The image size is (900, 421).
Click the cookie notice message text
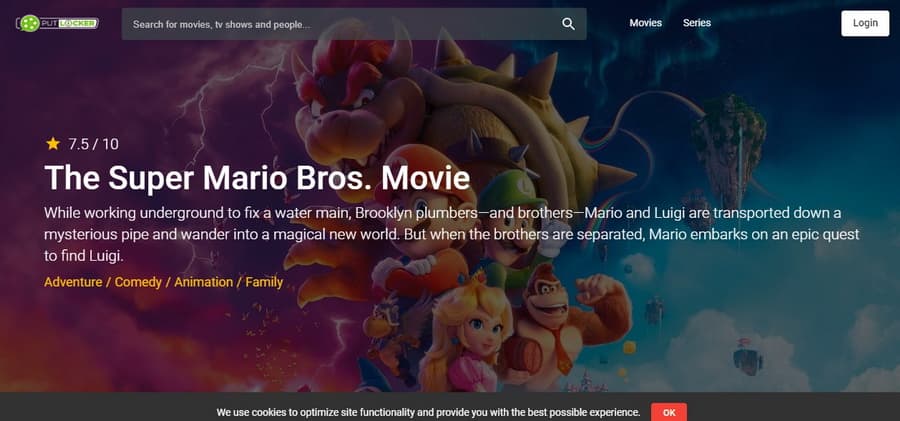coord(428,412)
